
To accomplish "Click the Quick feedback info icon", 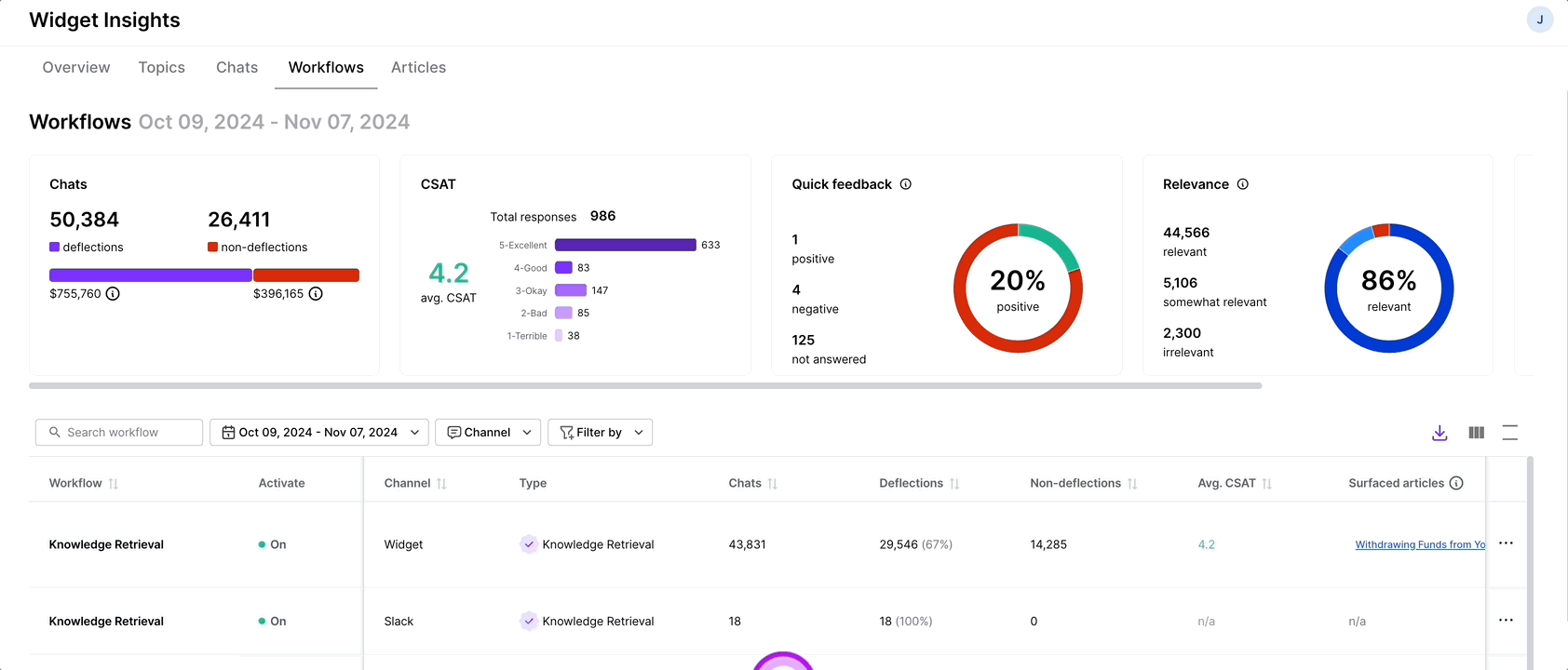I will [905, 184].
